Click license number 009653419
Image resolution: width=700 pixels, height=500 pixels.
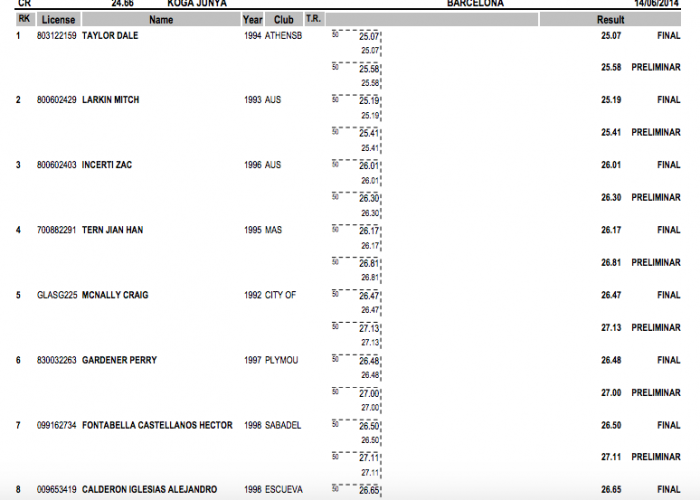[57, 490]
